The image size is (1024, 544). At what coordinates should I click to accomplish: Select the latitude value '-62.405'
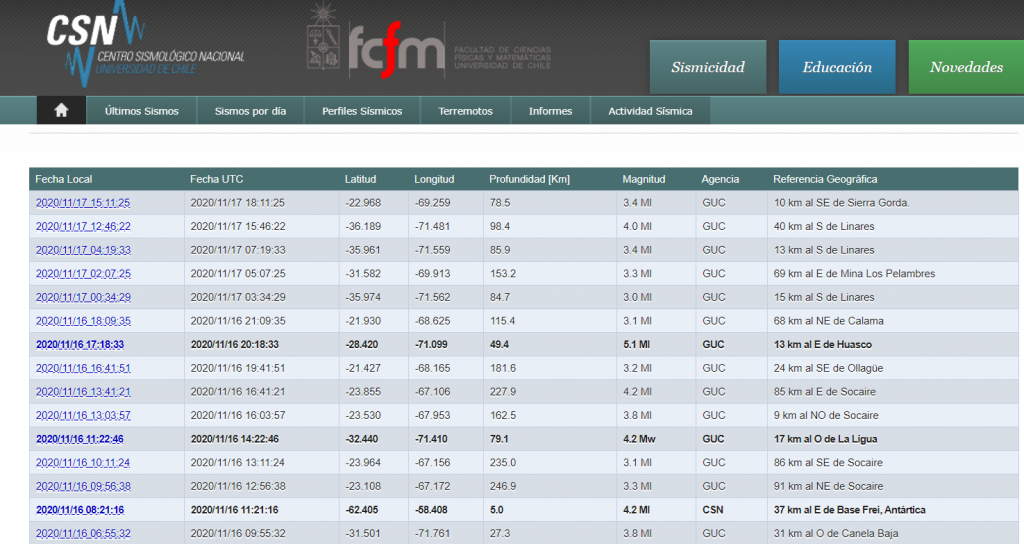click(x=362, y=510)
